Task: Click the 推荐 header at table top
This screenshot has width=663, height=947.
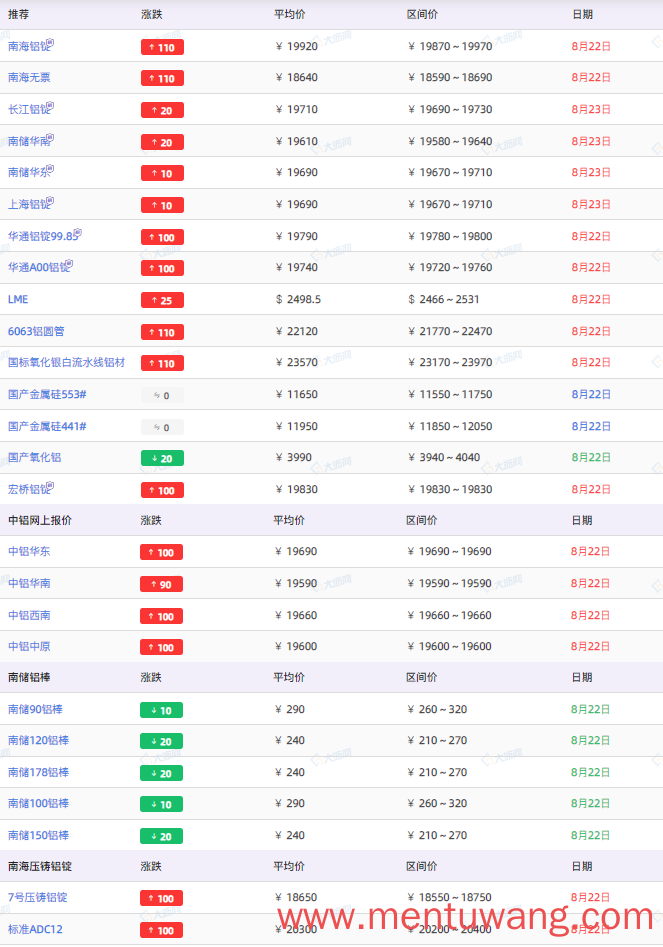Action: point(18,14)
